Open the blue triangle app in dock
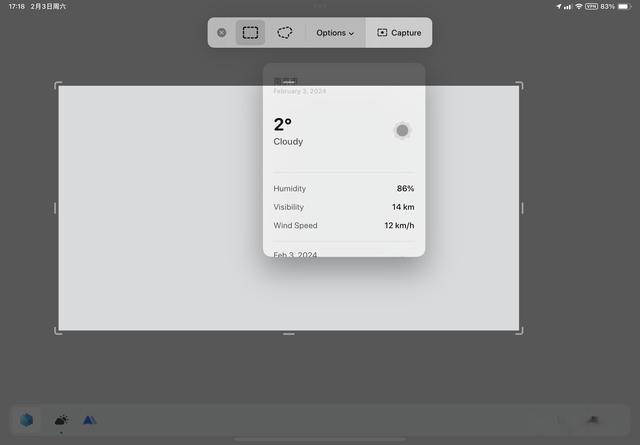 tap(89, 420)
